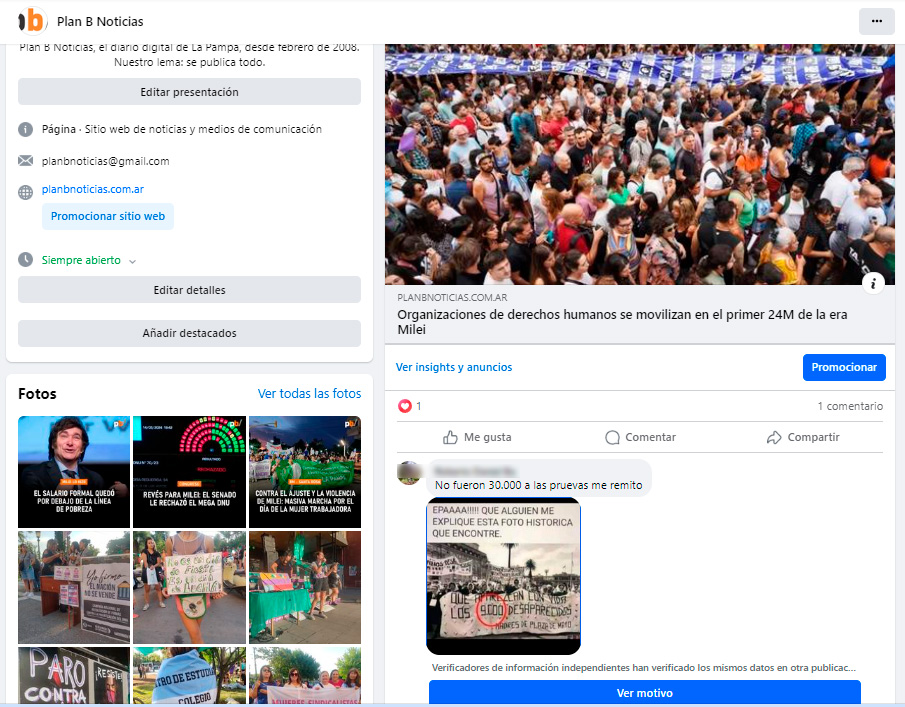The image size is (905, 707).
Task: Open photo Contra el ajuste y la violencia
Action: (x=305, y=472)
